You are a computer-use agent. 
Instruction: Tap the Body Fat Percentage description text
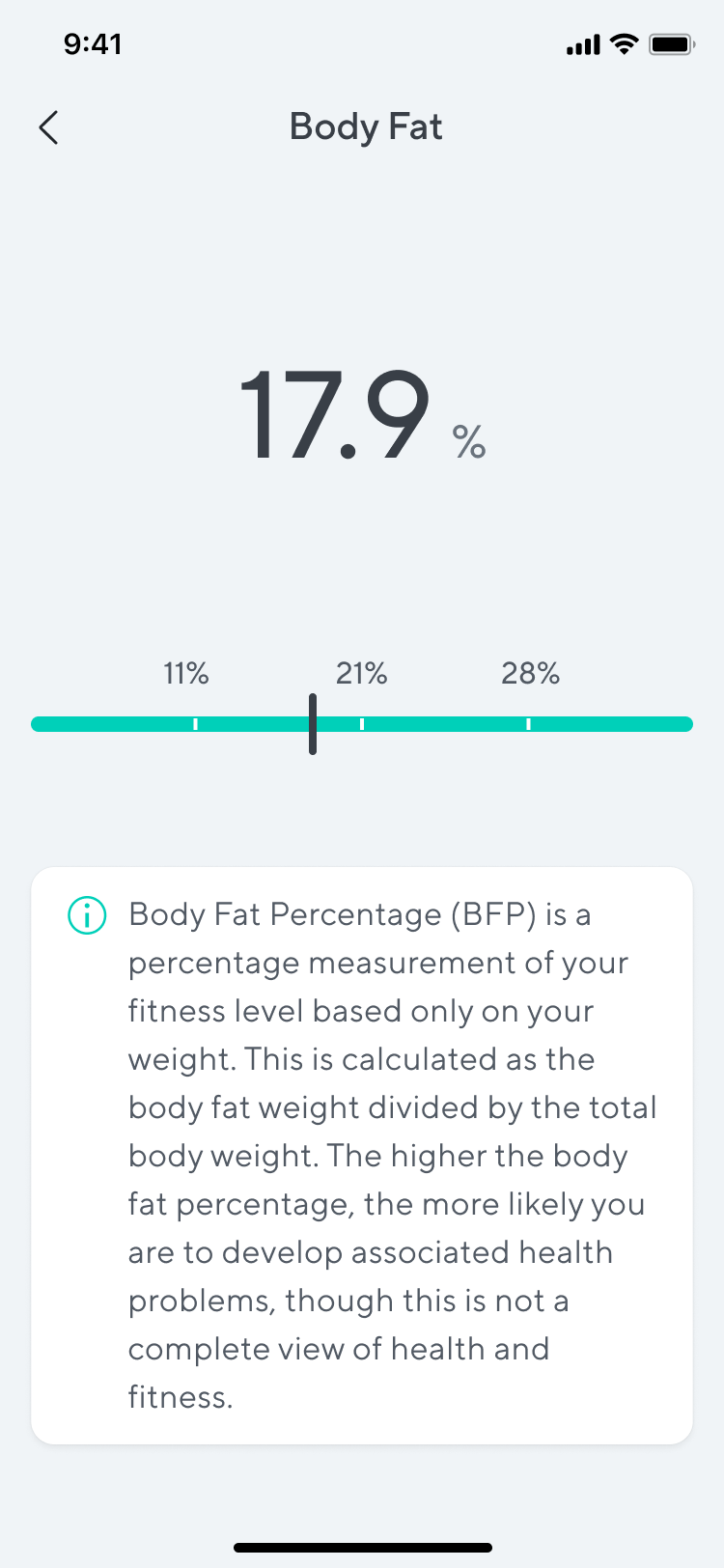click(x=392, y=1156)
